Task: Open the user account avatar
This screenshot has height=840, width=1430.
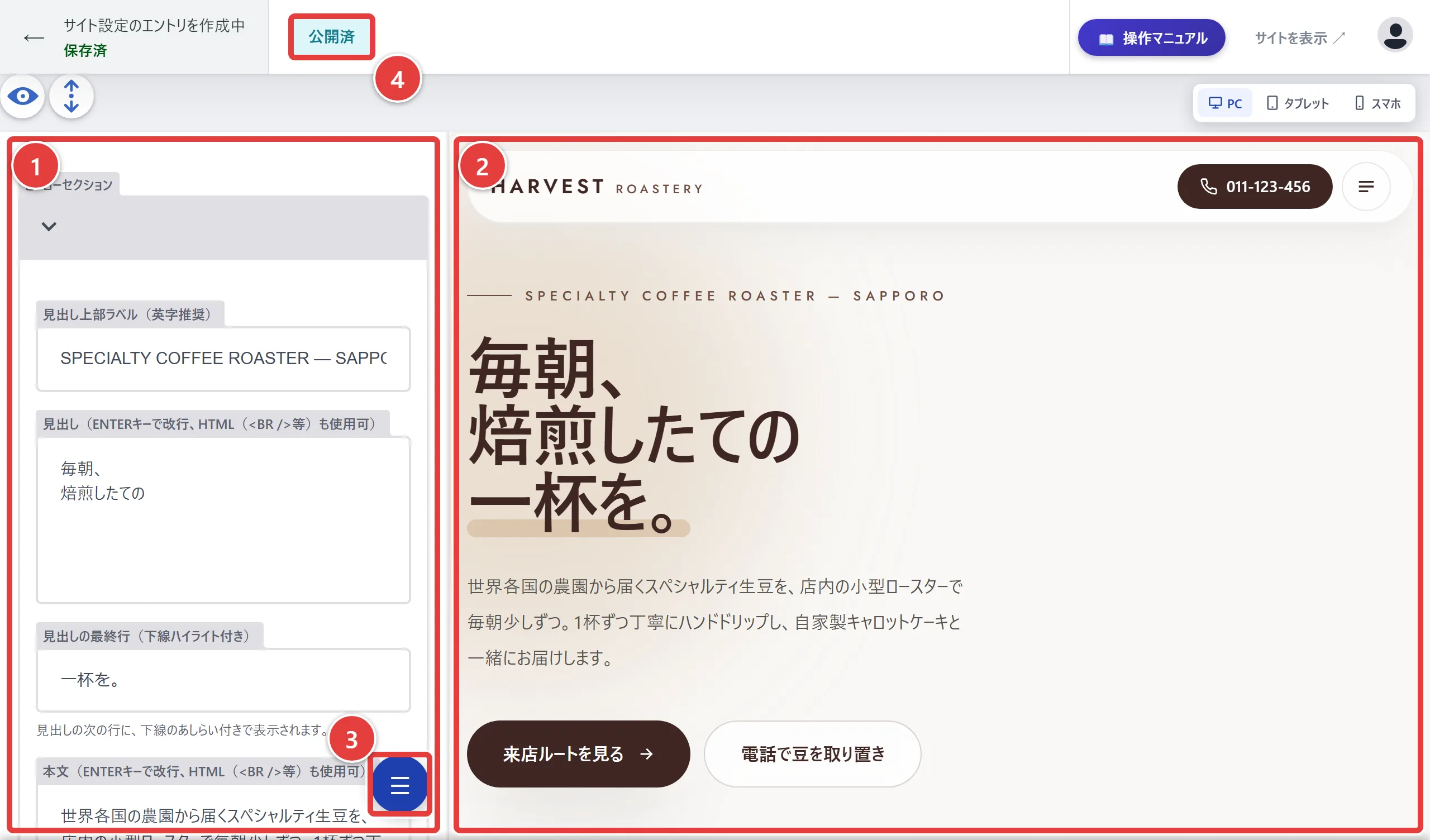Action: [1395, 35]
